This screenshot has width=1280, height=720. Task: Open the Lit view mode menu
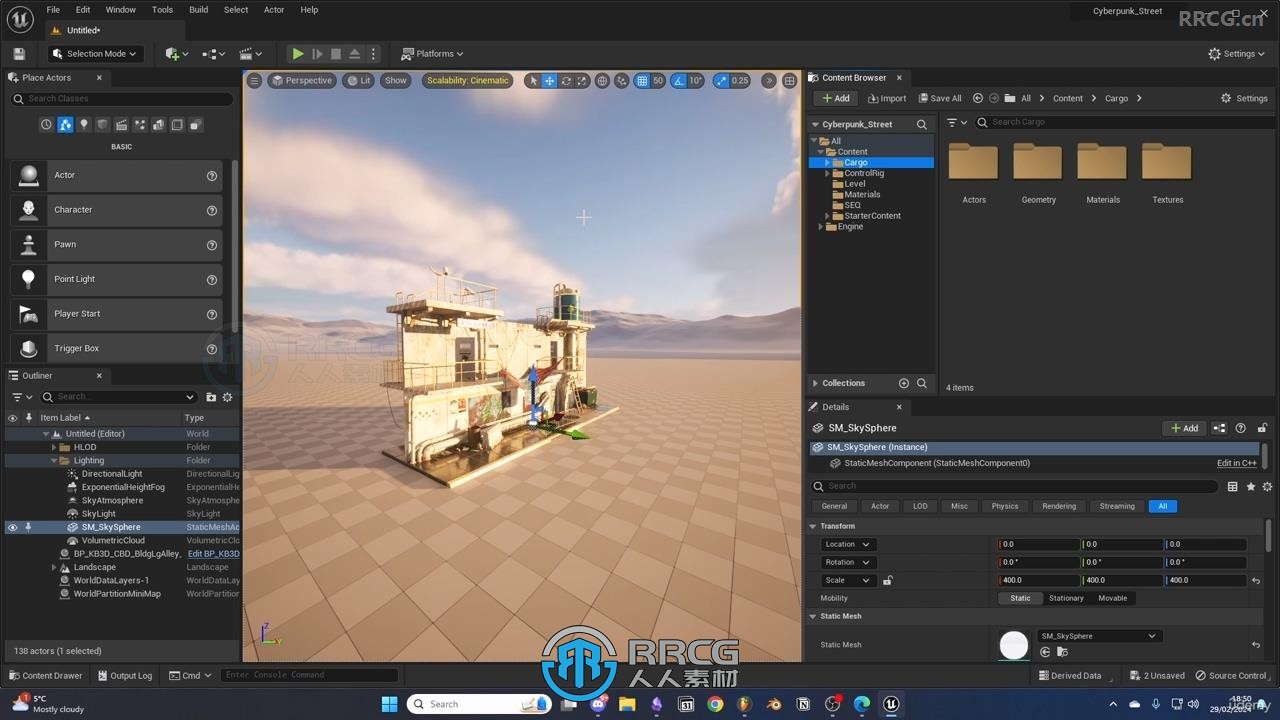point(359,81)
